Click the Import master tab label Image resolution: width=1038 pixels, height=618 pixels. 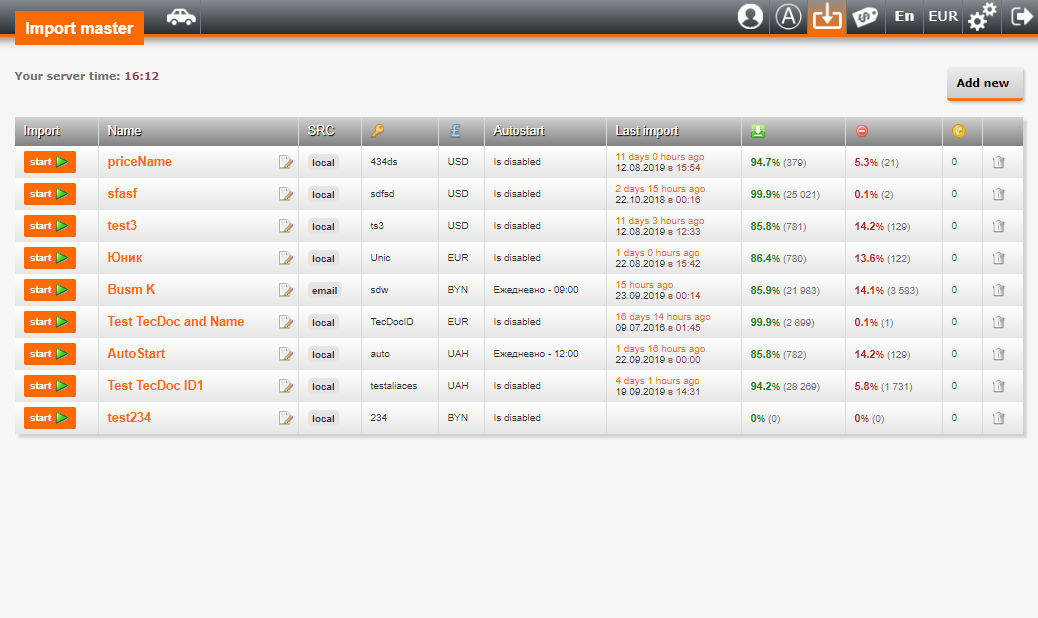click(x=79, y=28)
